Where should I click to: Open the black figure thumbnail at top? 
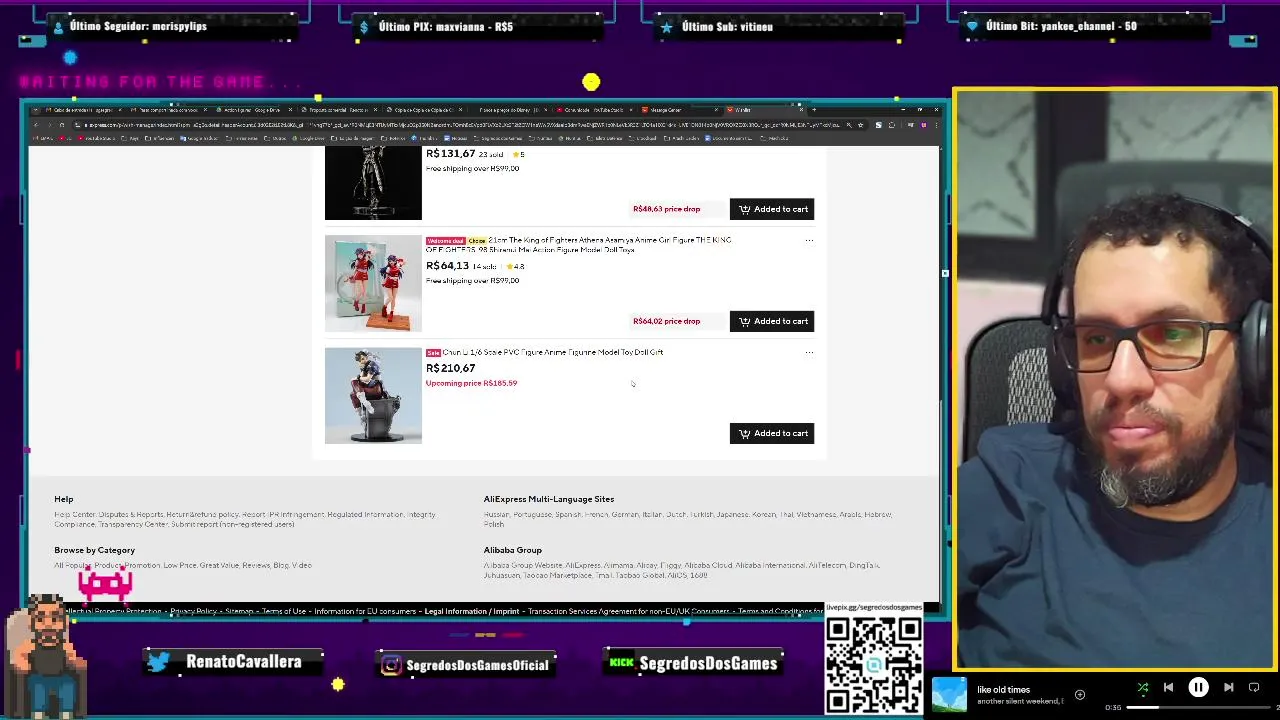pyautogui.click(x=373, y=183)
